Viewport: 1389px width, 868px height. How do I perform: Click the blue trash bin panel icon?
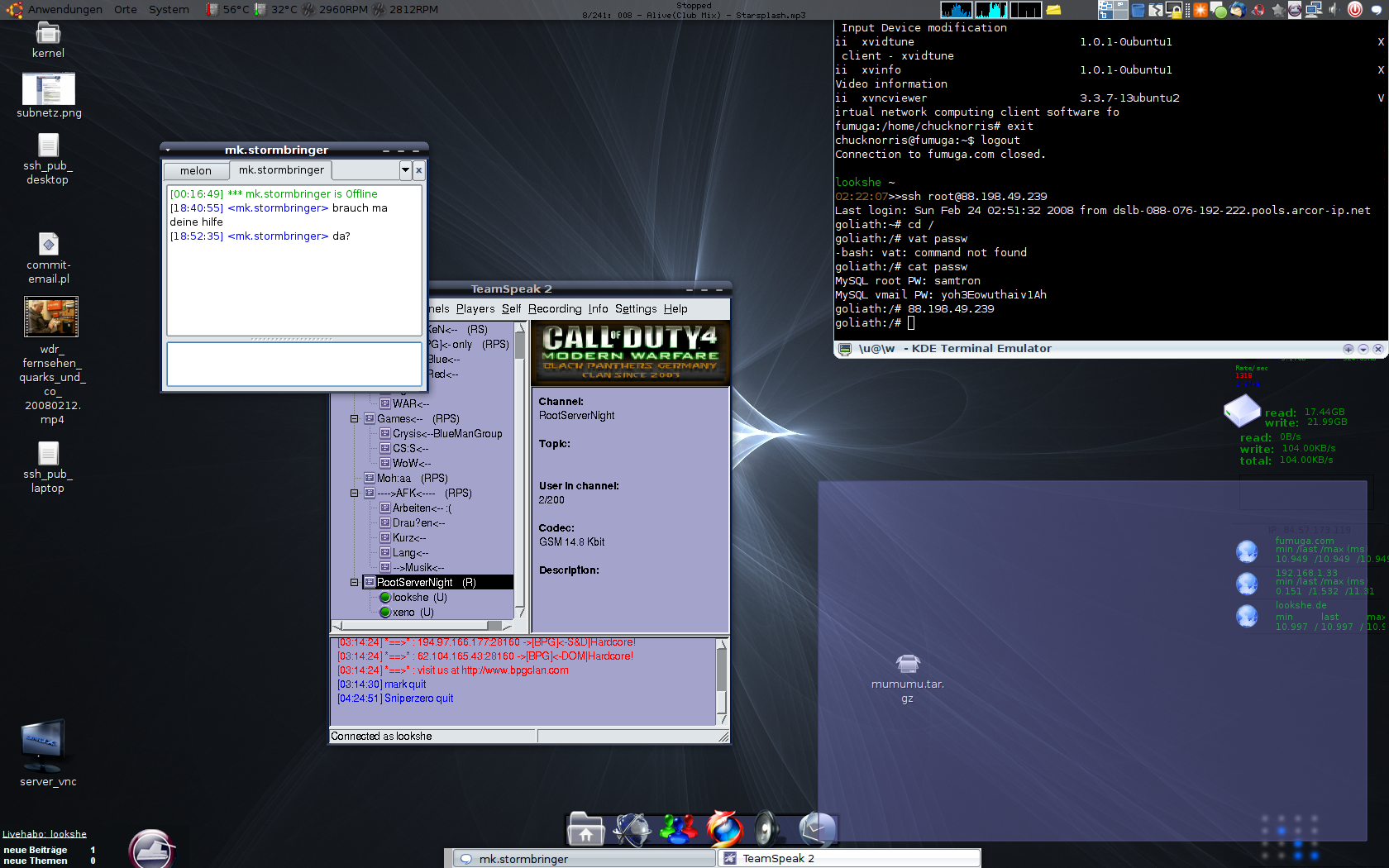click(1138, 10)
